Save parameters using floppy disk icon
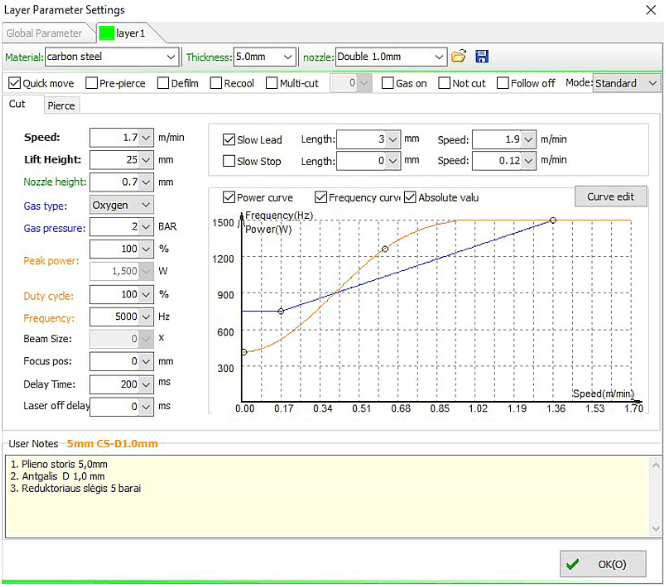Screen dimensions: 666x587 click(482, 56)
